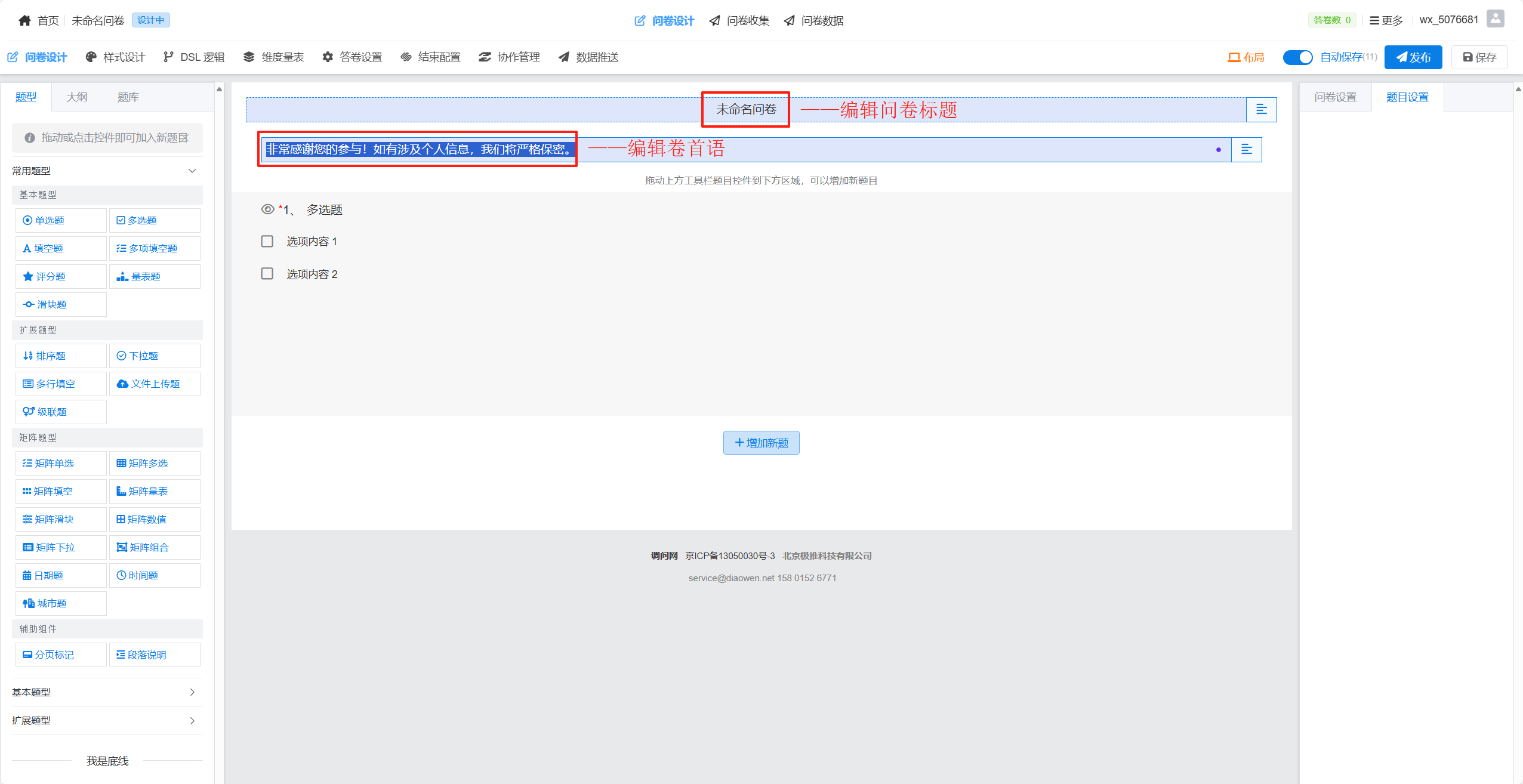The width and height of the screenshot is (1523, 784).
Task: Click the 发布 publish button
Action: coord(1413,57)
